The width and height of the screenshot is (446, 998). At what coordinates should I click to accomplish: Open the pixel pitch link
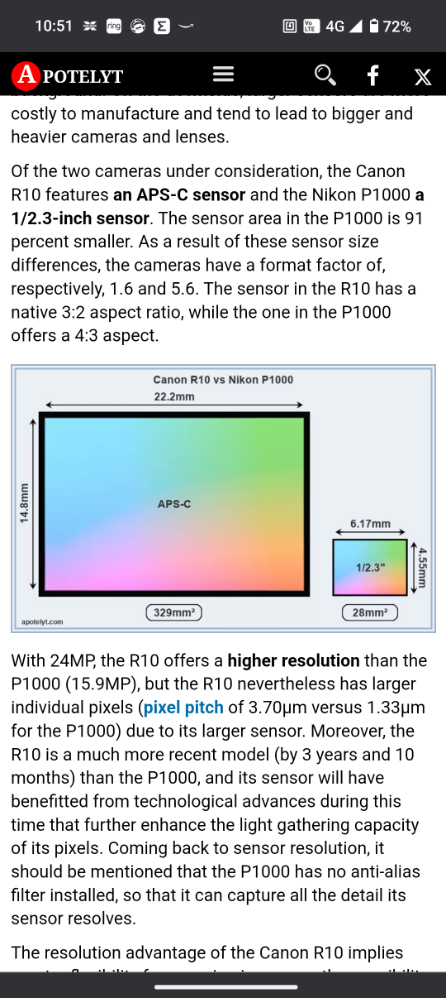click(183, 707)
